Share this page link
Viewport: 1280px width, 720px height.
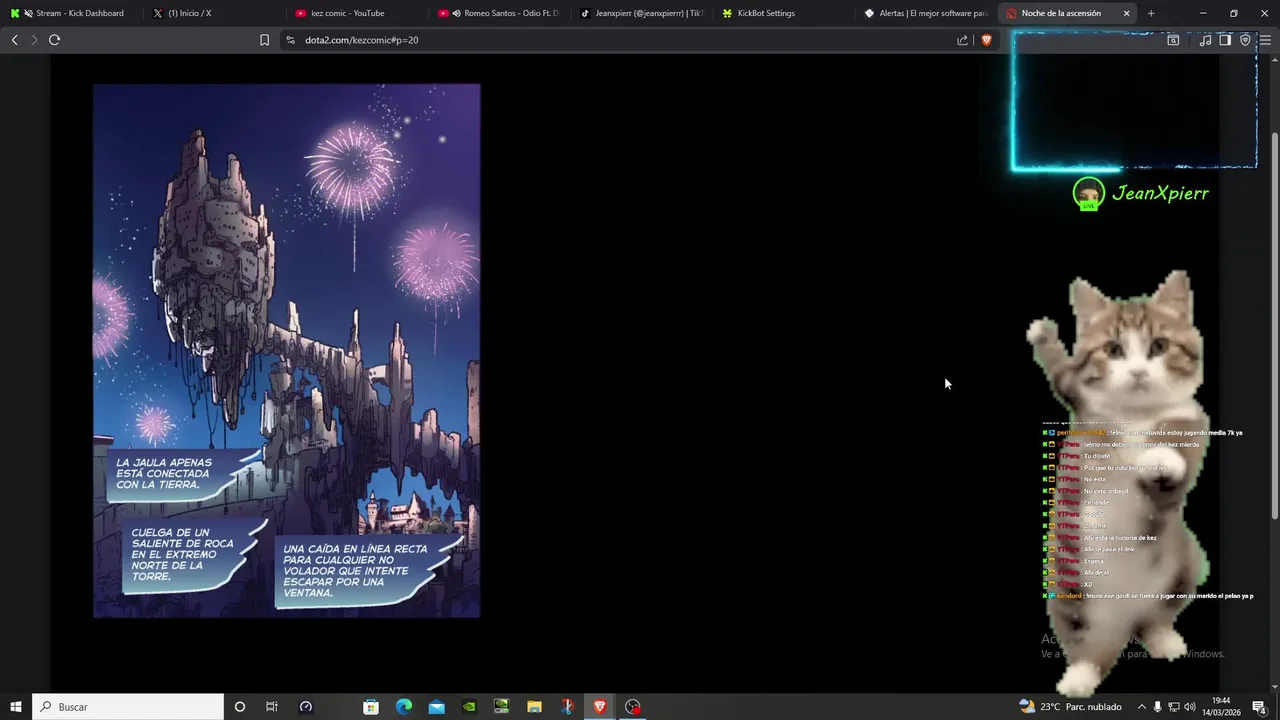(962, 40)
